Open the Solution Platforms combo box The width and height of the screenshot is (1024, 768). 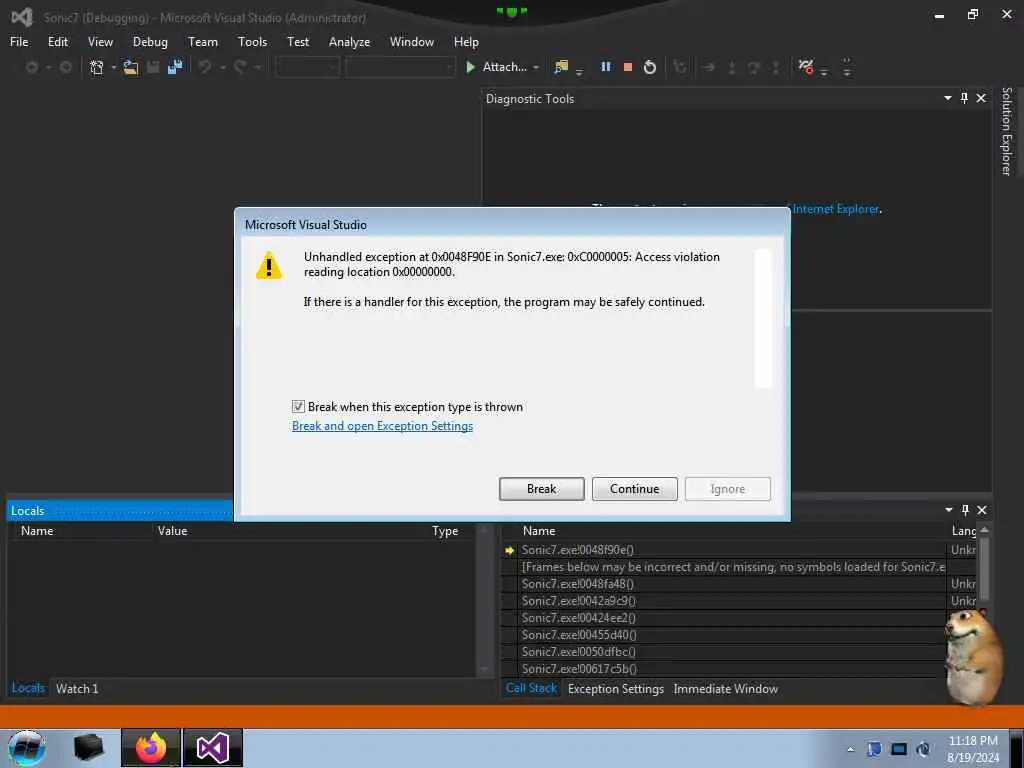click(400, 67)
